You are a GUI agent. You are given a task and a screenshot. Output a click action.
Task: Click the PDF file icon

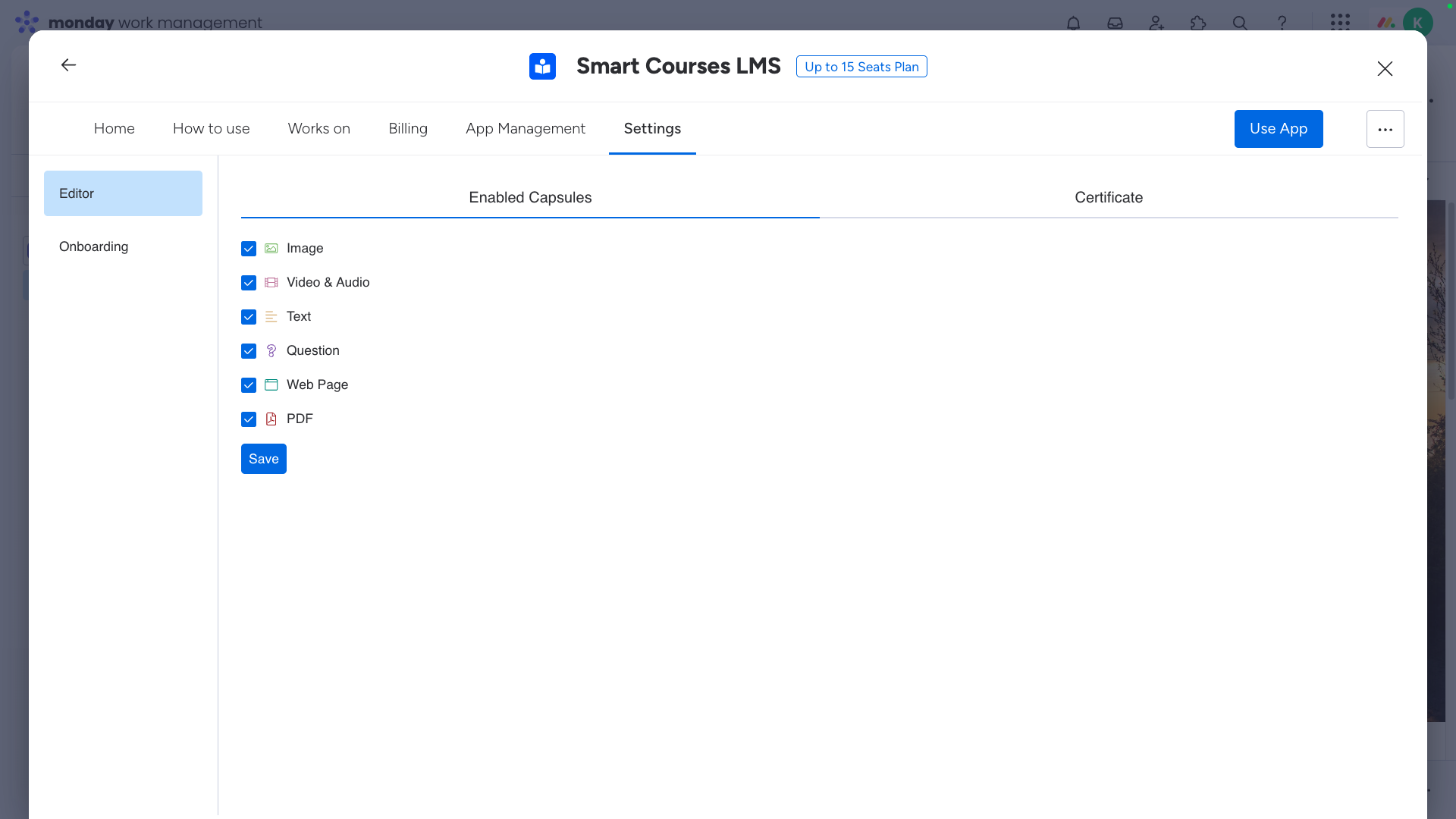point(271,419)
